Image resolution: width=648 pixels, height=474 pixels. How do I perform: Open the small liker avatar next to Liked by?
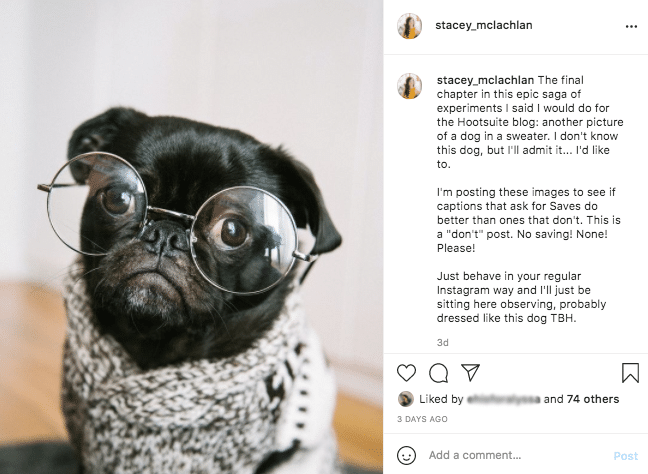[x=405, y=399]
